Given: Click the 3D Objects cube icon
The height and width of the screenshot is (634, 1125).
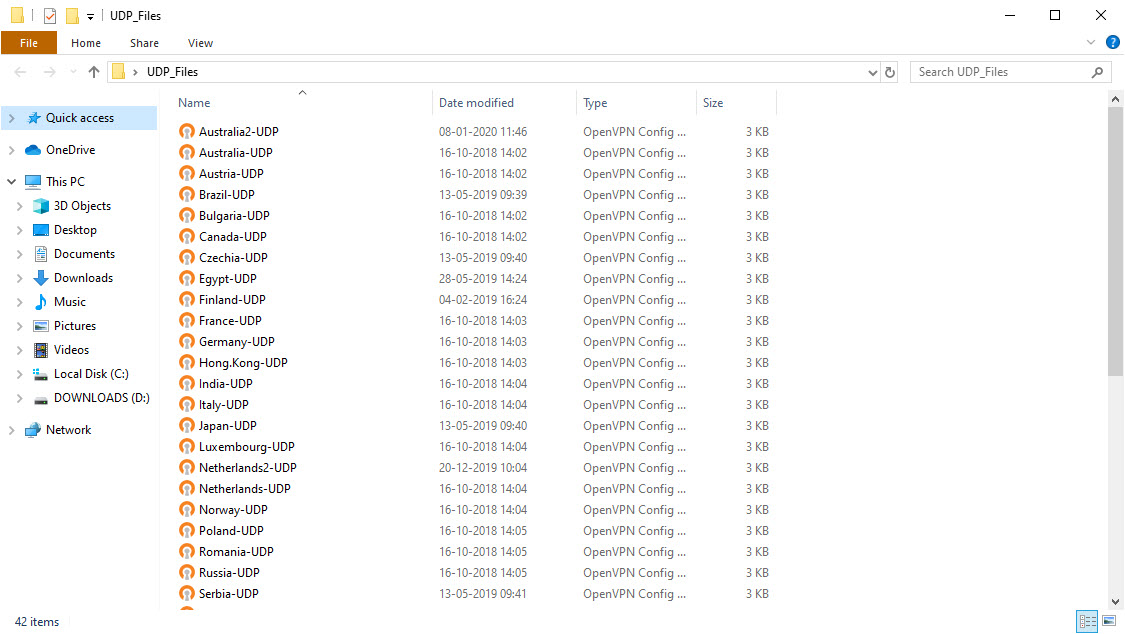Looking at the screenshot, I should 41,206.
